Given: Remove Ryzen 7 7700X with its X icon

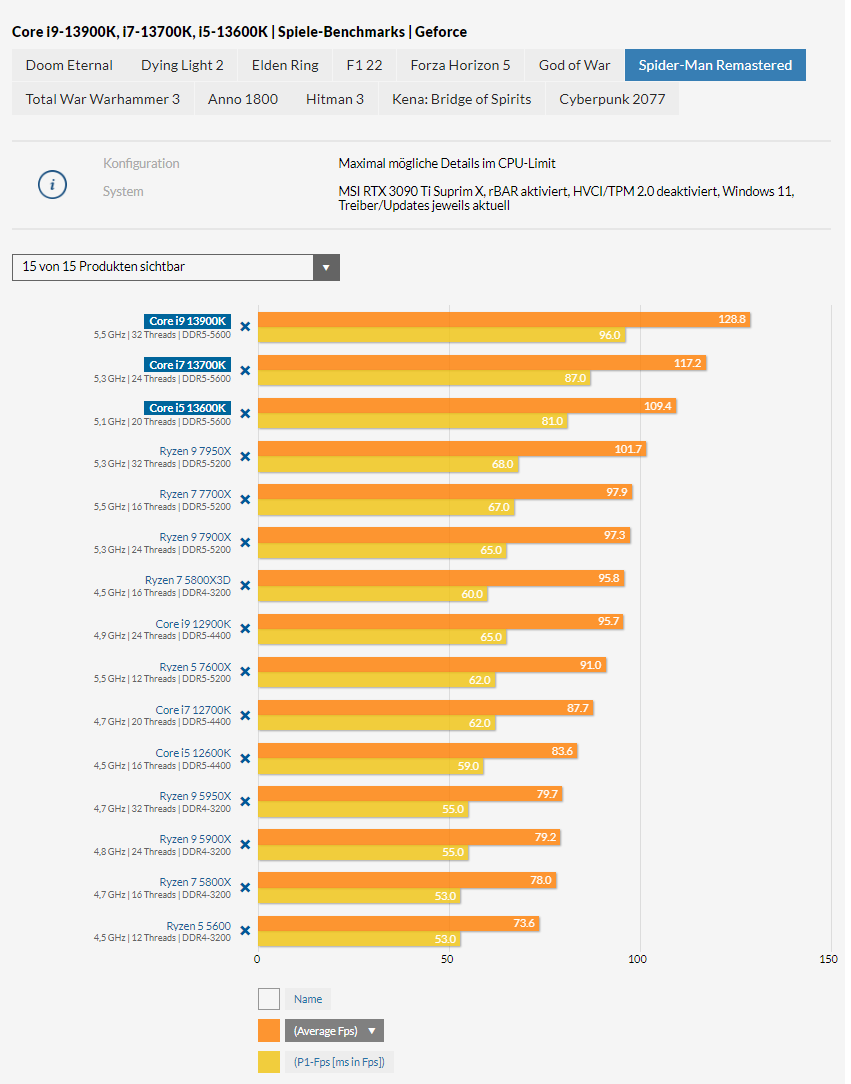Looking at the screenshot, I should point(245,499).
